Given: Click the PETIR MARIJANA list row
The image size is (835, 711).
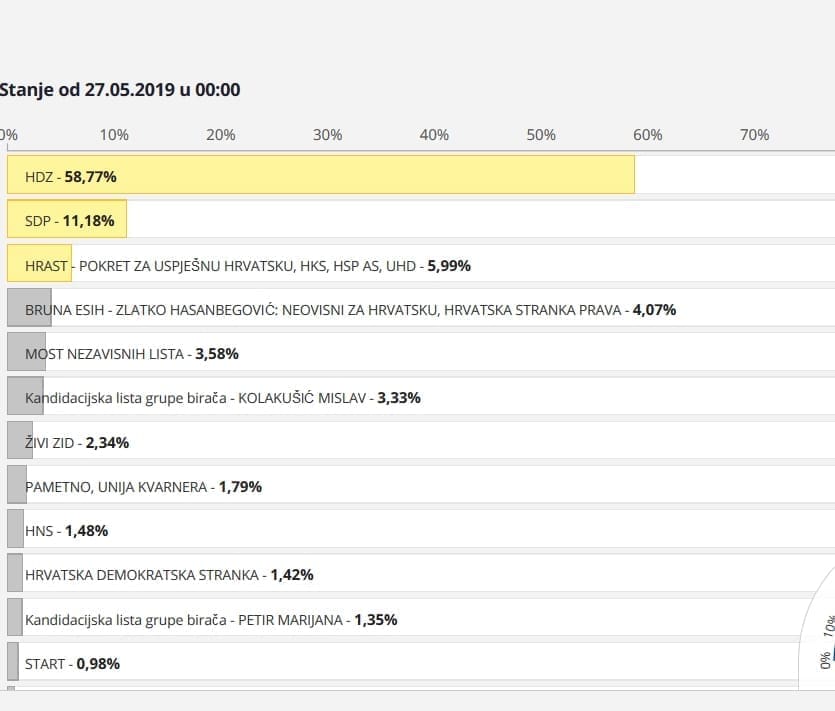Looking at the screenshot, I should tap(210, 619).
